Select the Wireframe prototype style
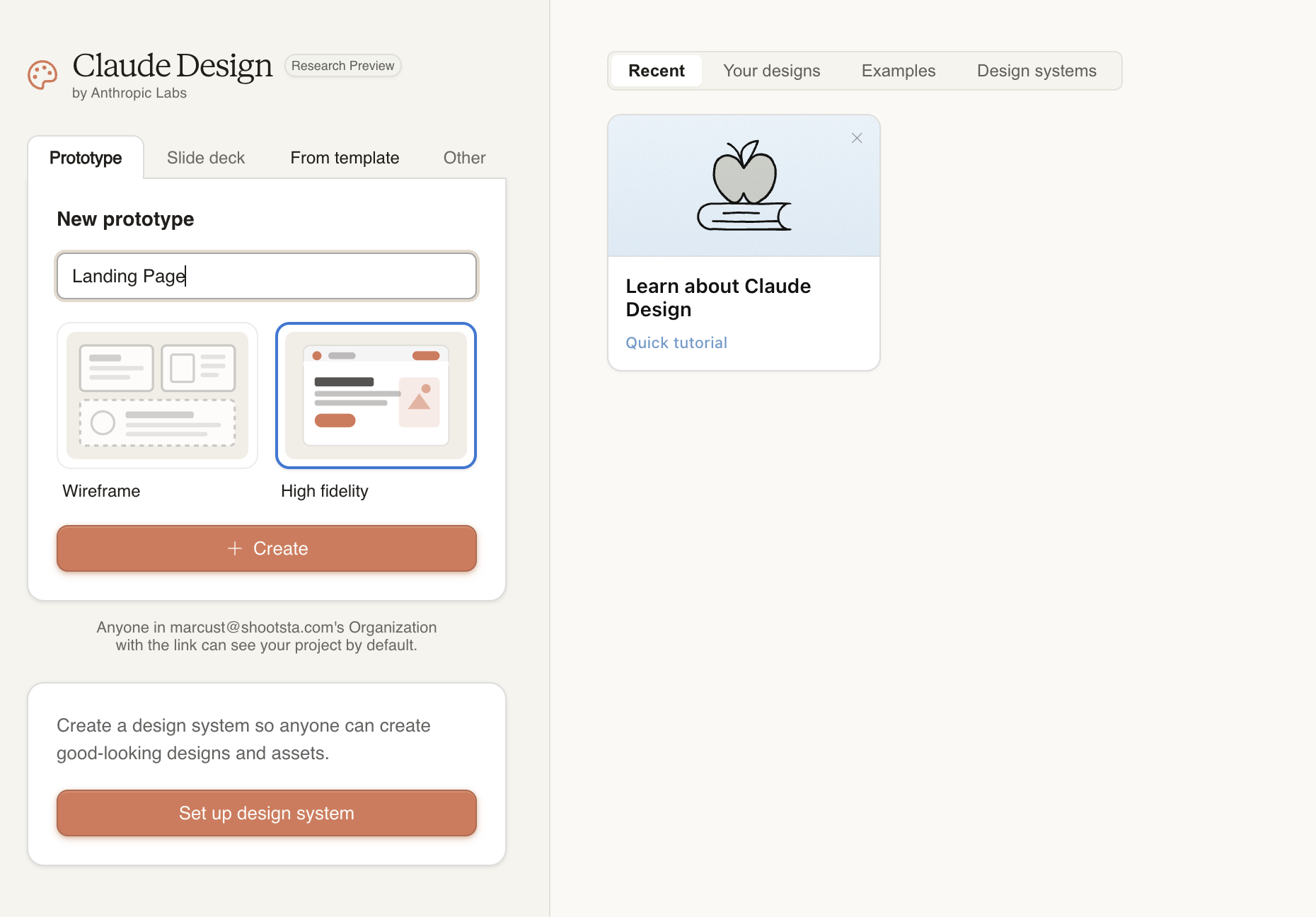 pos(157,396)
